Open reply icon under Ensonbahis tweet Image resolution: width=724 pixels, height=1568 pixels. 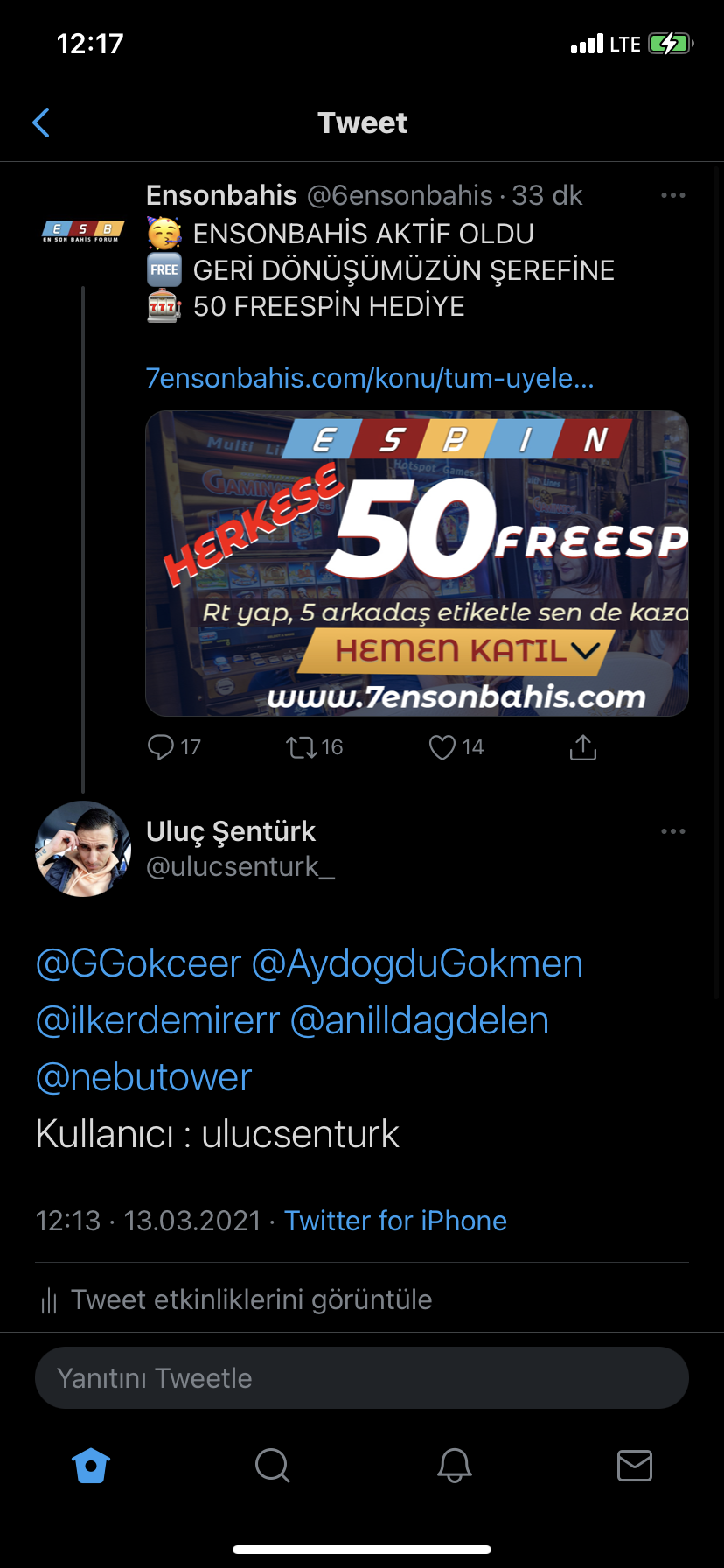click(161, 746)
